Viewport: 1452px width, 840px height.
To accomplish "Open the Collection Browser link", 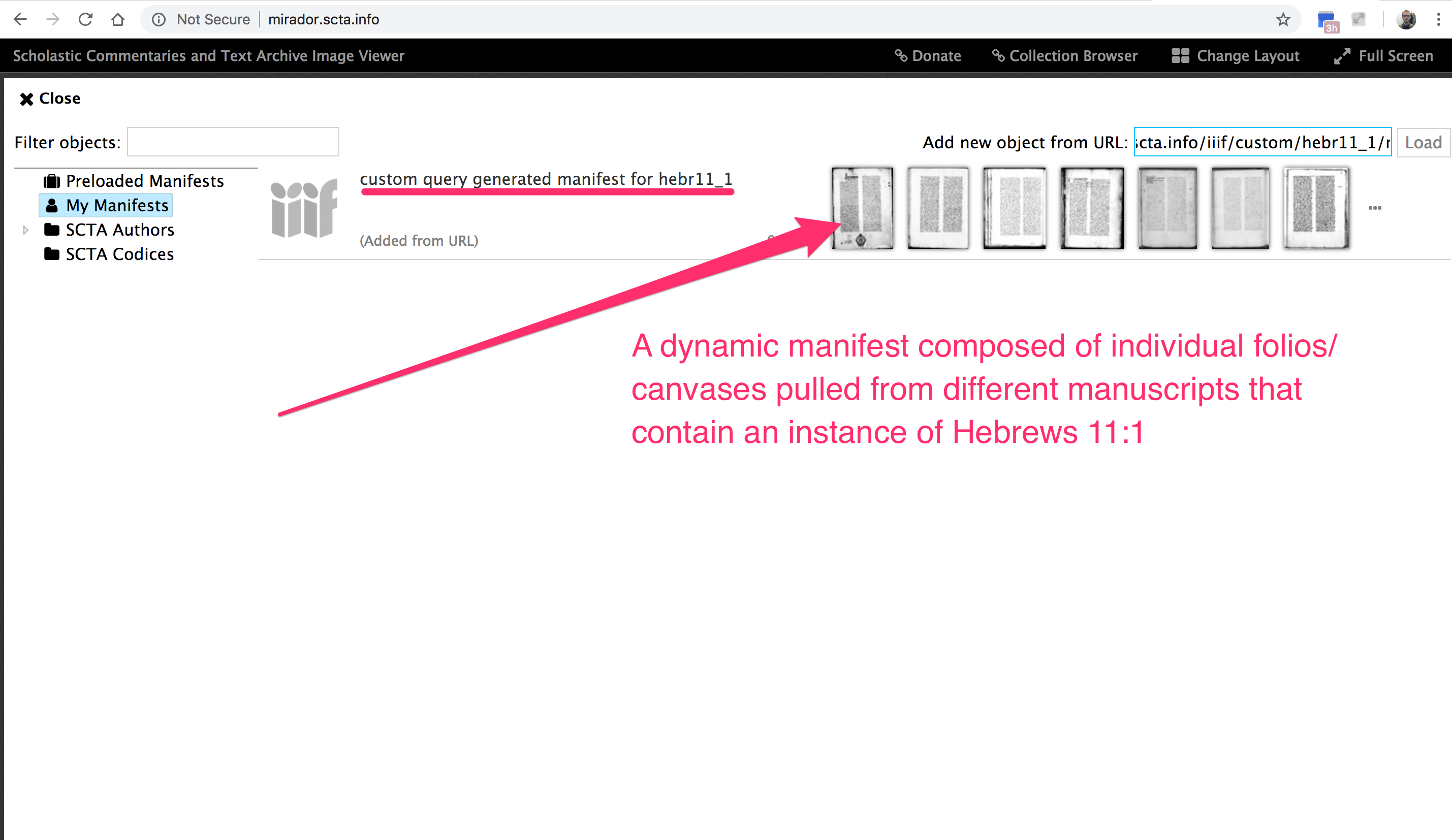I will (1065, 56).
